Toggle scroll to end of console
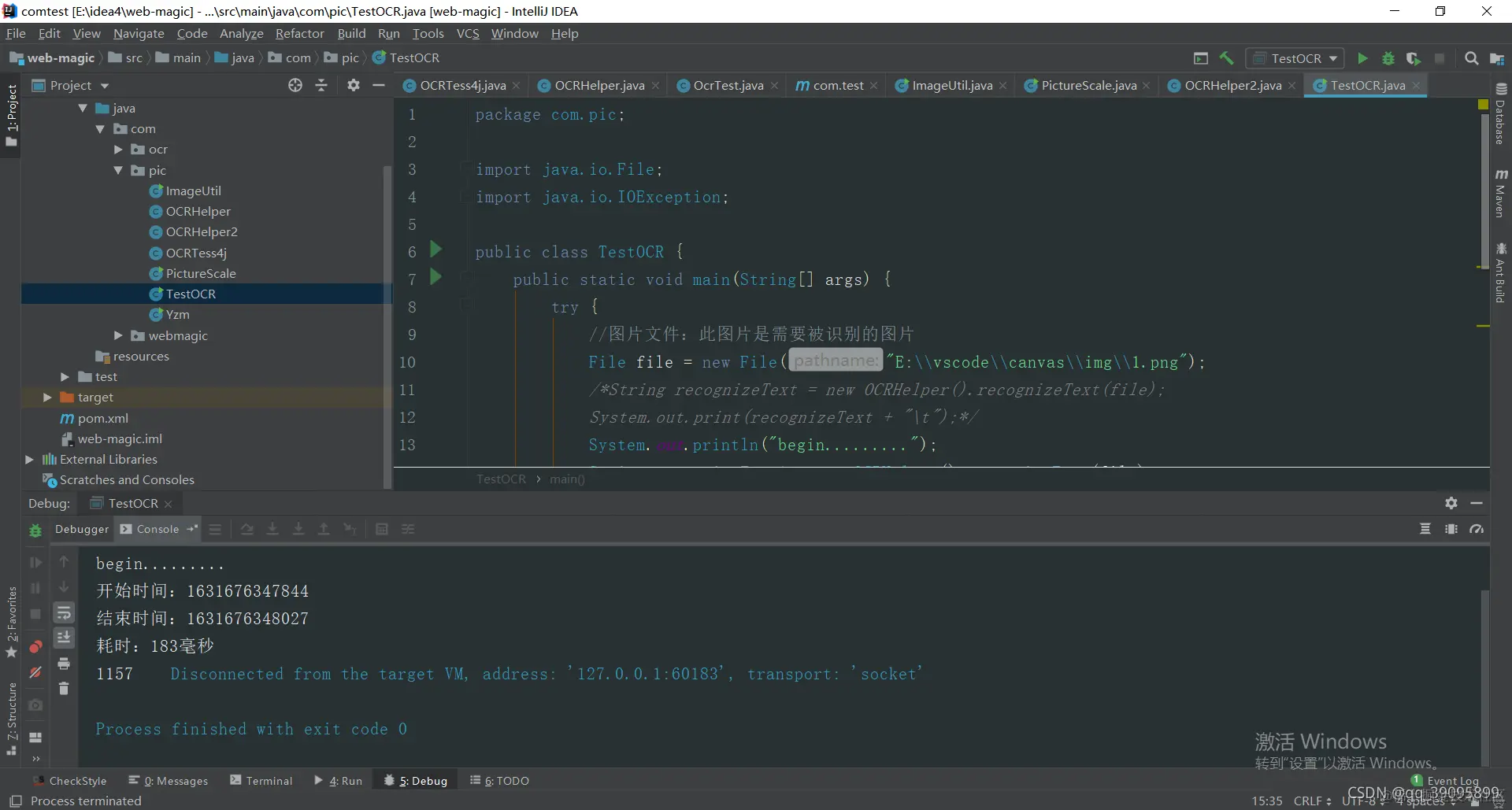The height and width of the screenshot is (810, 1512). click(64, 638)
